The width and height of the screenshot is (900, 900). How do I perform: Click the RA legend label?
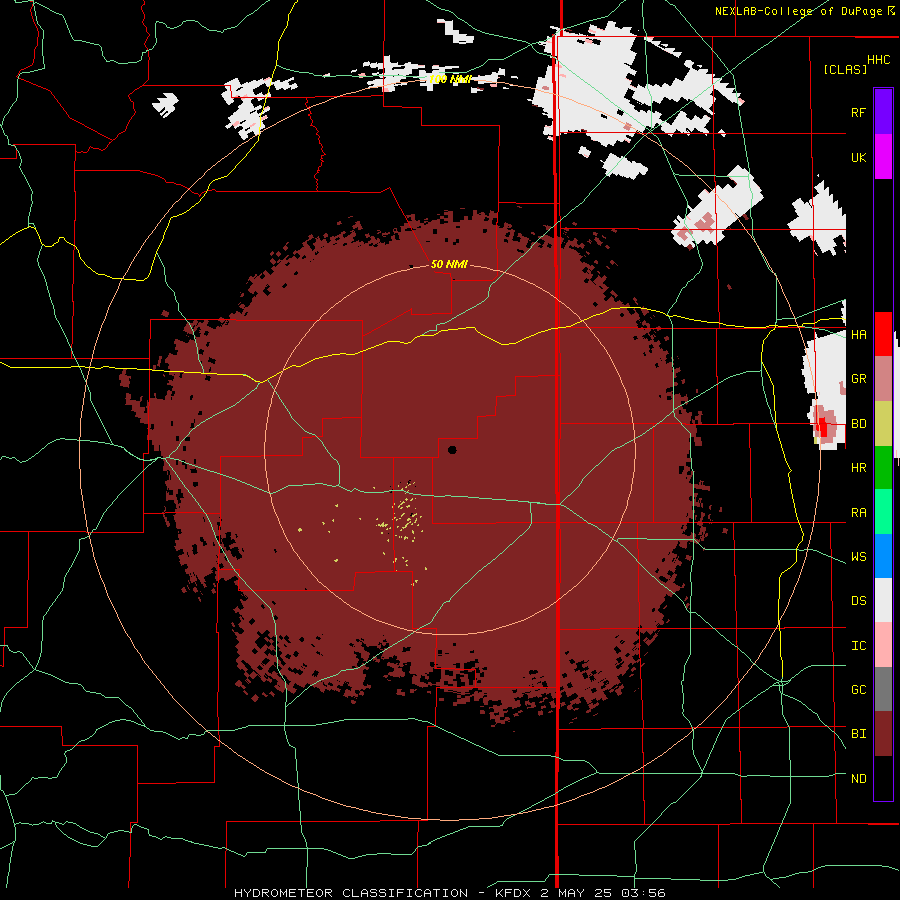pos(858,513)
